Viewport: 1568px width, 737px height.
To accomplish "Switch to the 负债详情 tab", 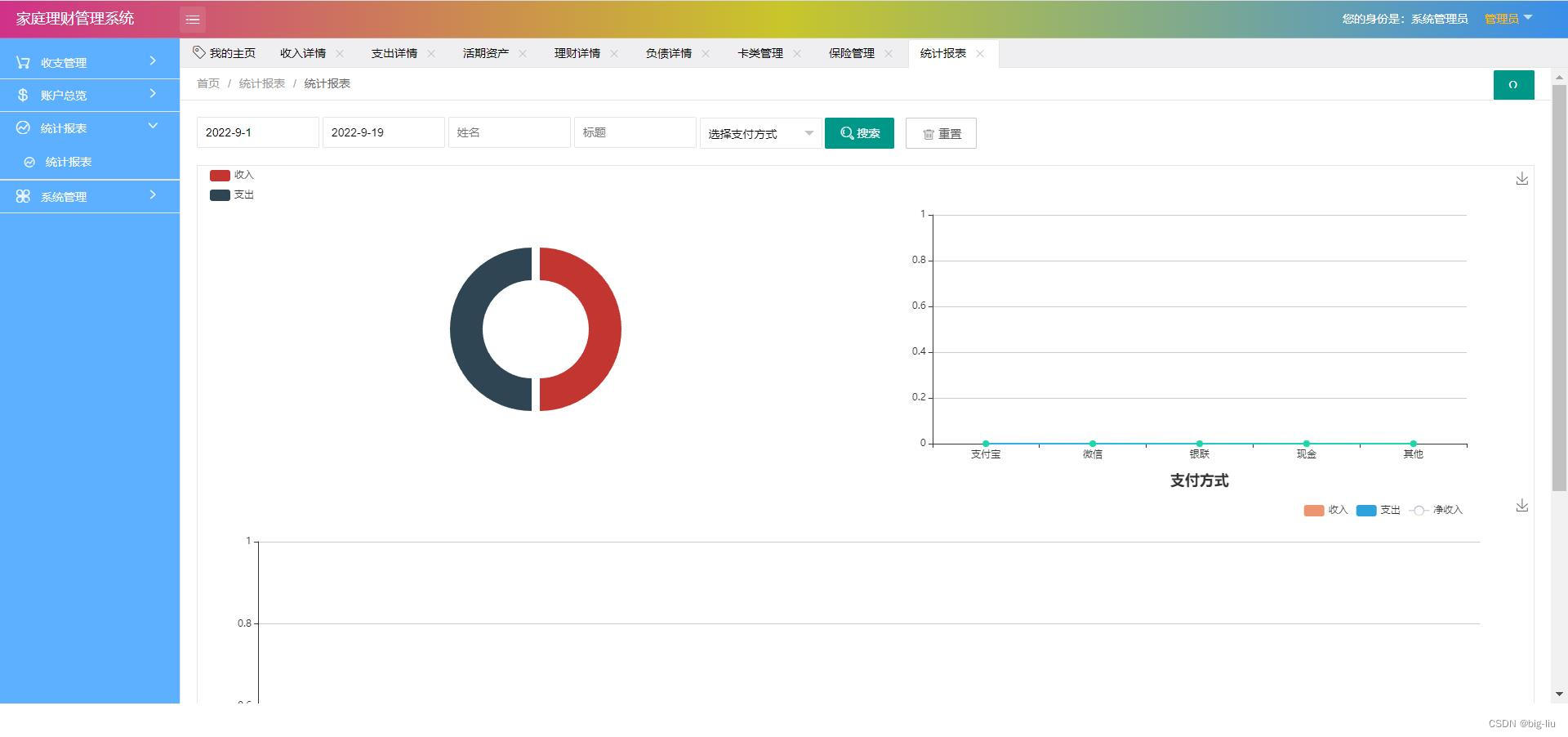I will (669, 53).
